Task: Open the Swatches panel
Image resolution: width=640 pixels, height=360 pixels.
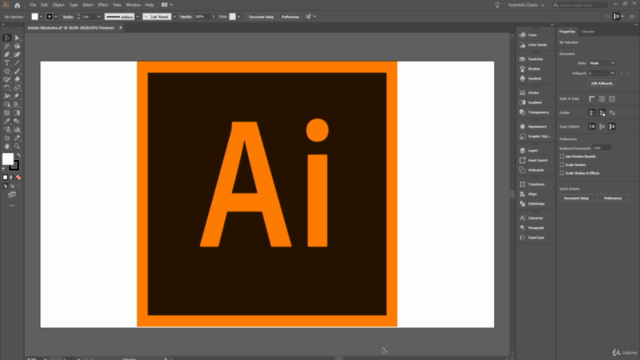Action: click(x=535, y=59)
